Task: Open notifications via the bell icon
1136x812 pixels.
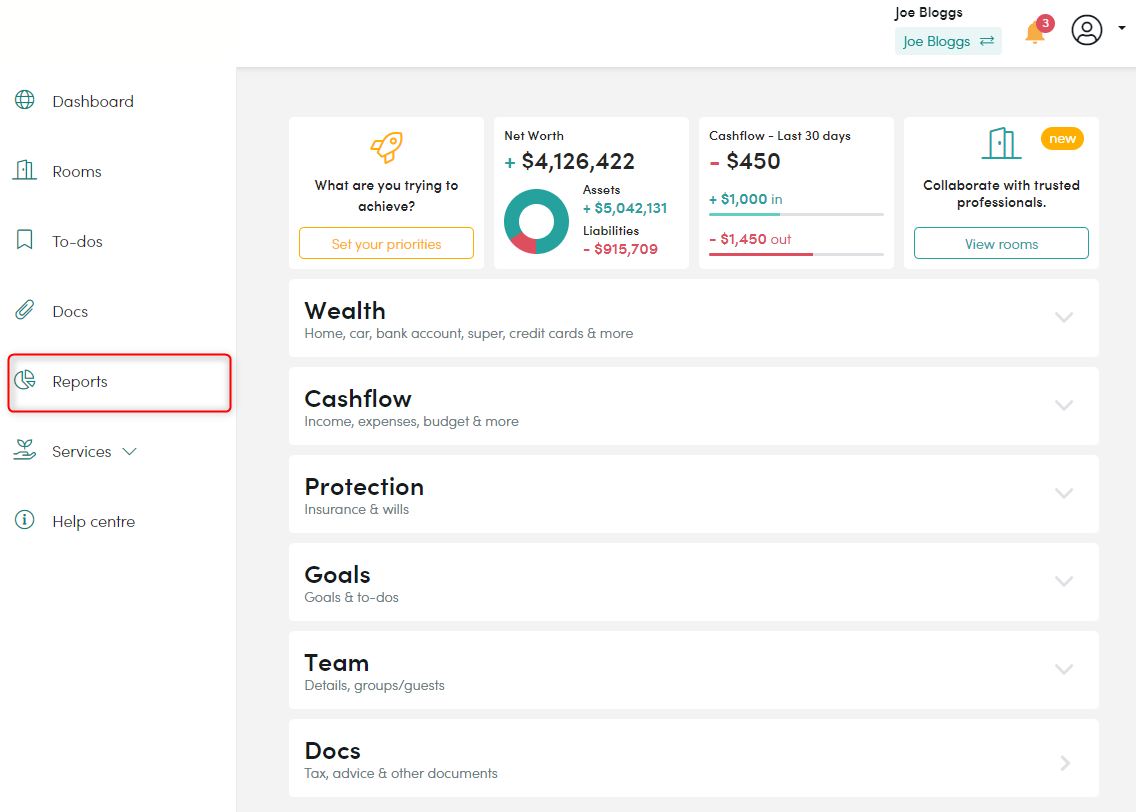Action: click(1034, 32)
